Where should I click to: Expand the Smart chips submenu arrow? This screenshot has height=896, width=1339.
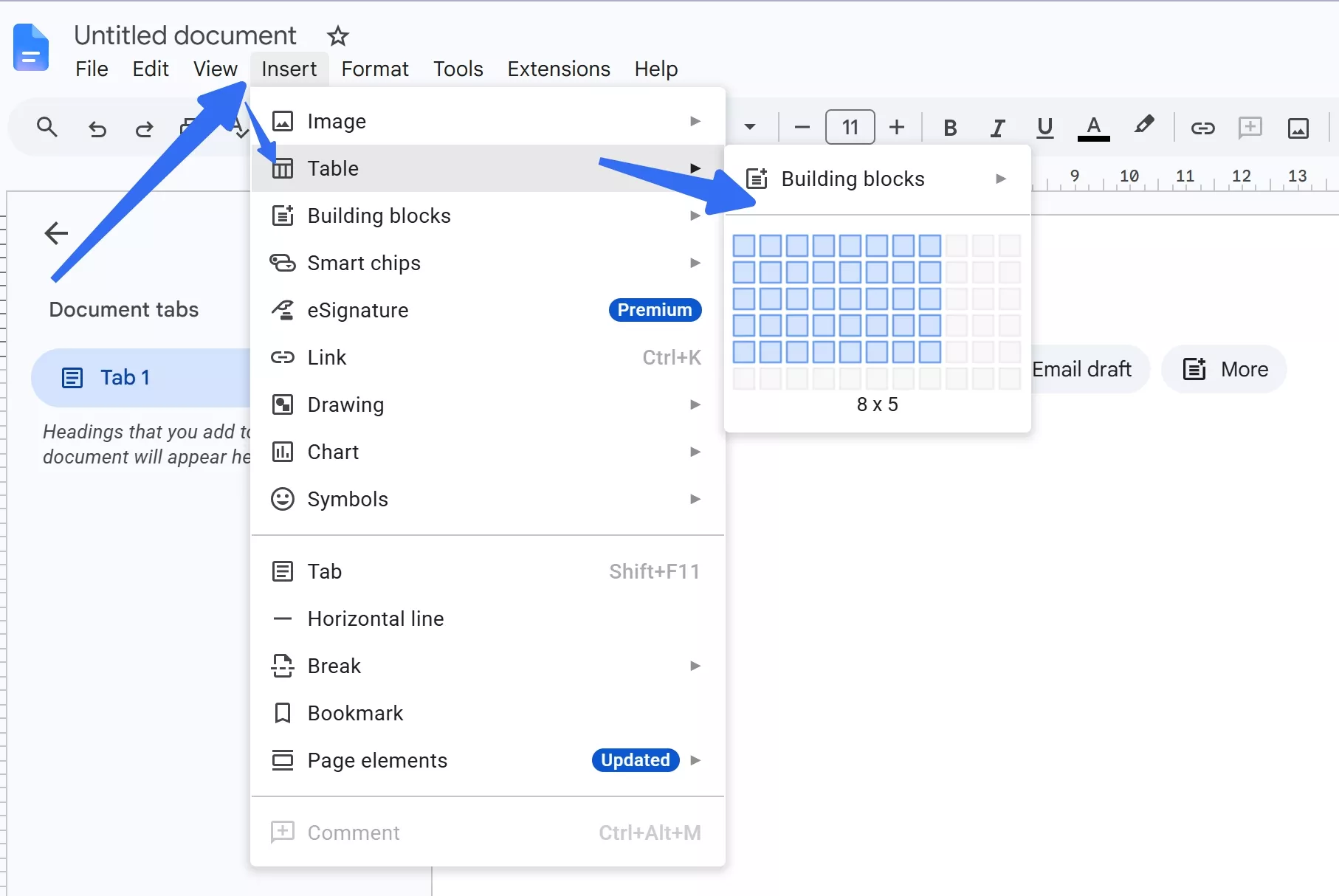[695, 263]
